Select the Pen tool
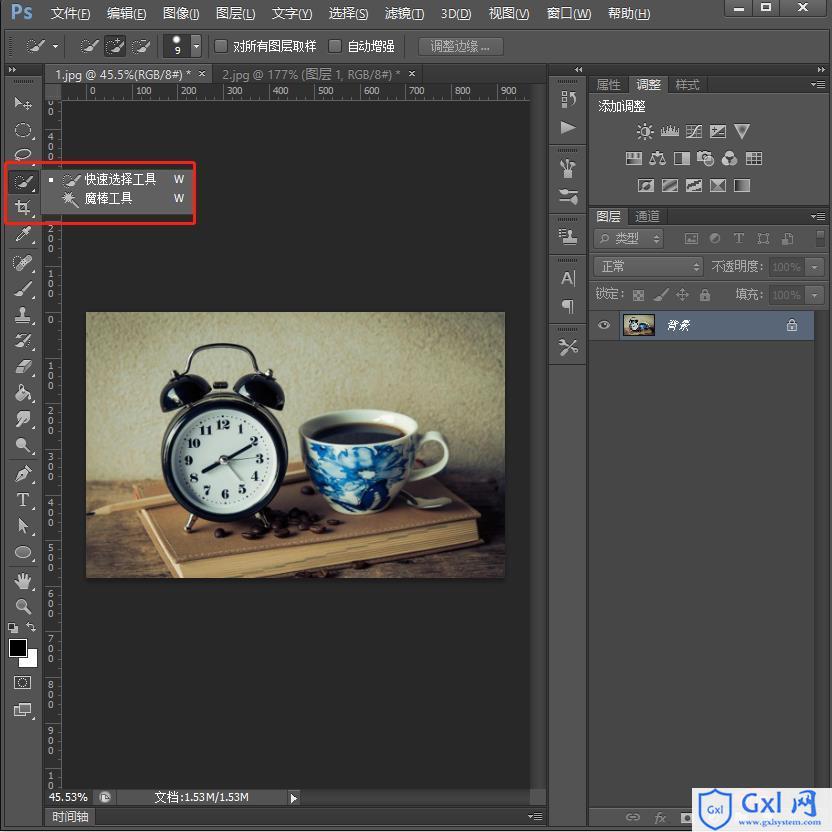Viewport: 832px width, 832px height. point(23,474)
